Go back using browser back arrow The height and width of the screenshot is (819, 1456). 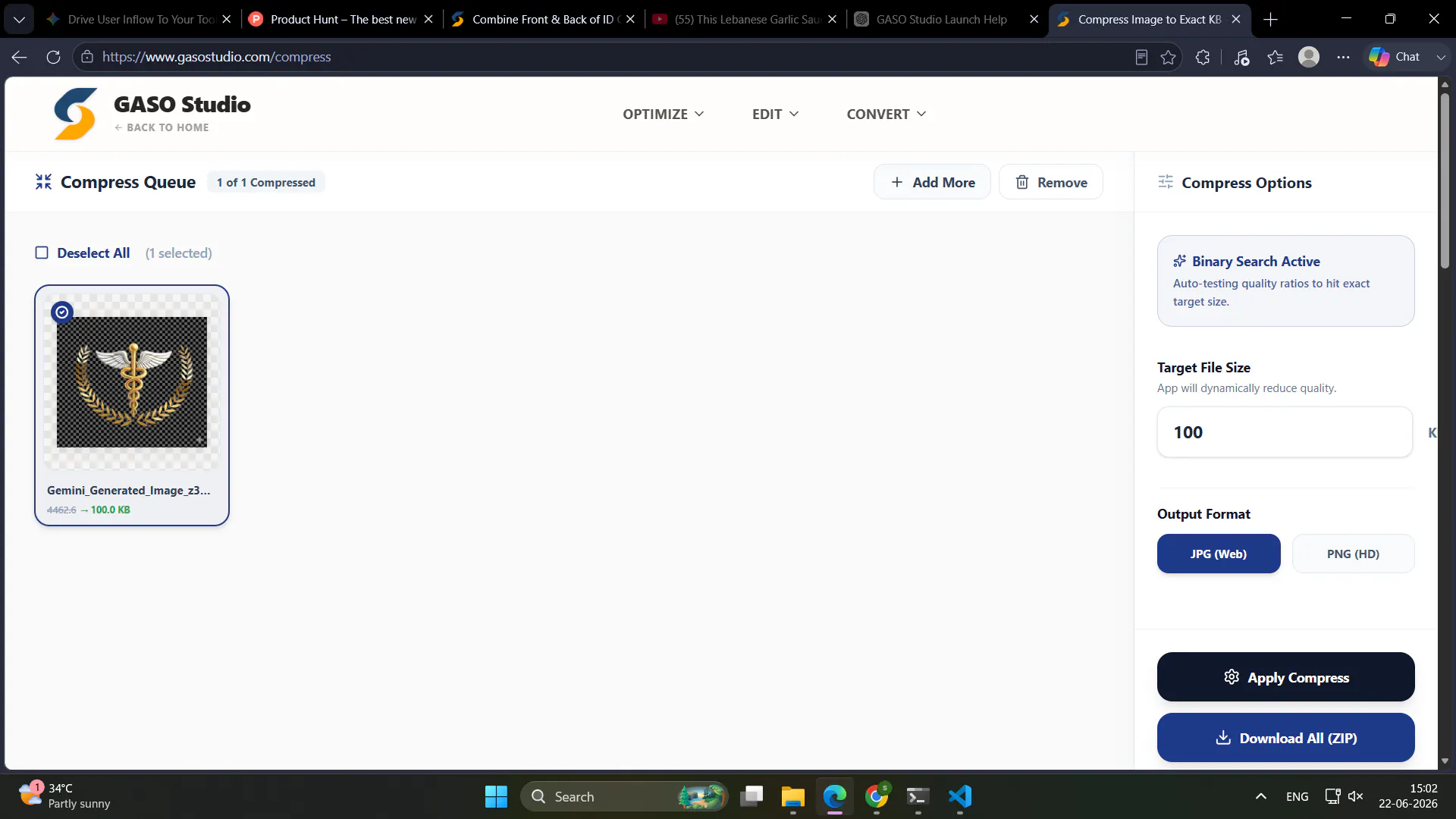tap(20, 57)
